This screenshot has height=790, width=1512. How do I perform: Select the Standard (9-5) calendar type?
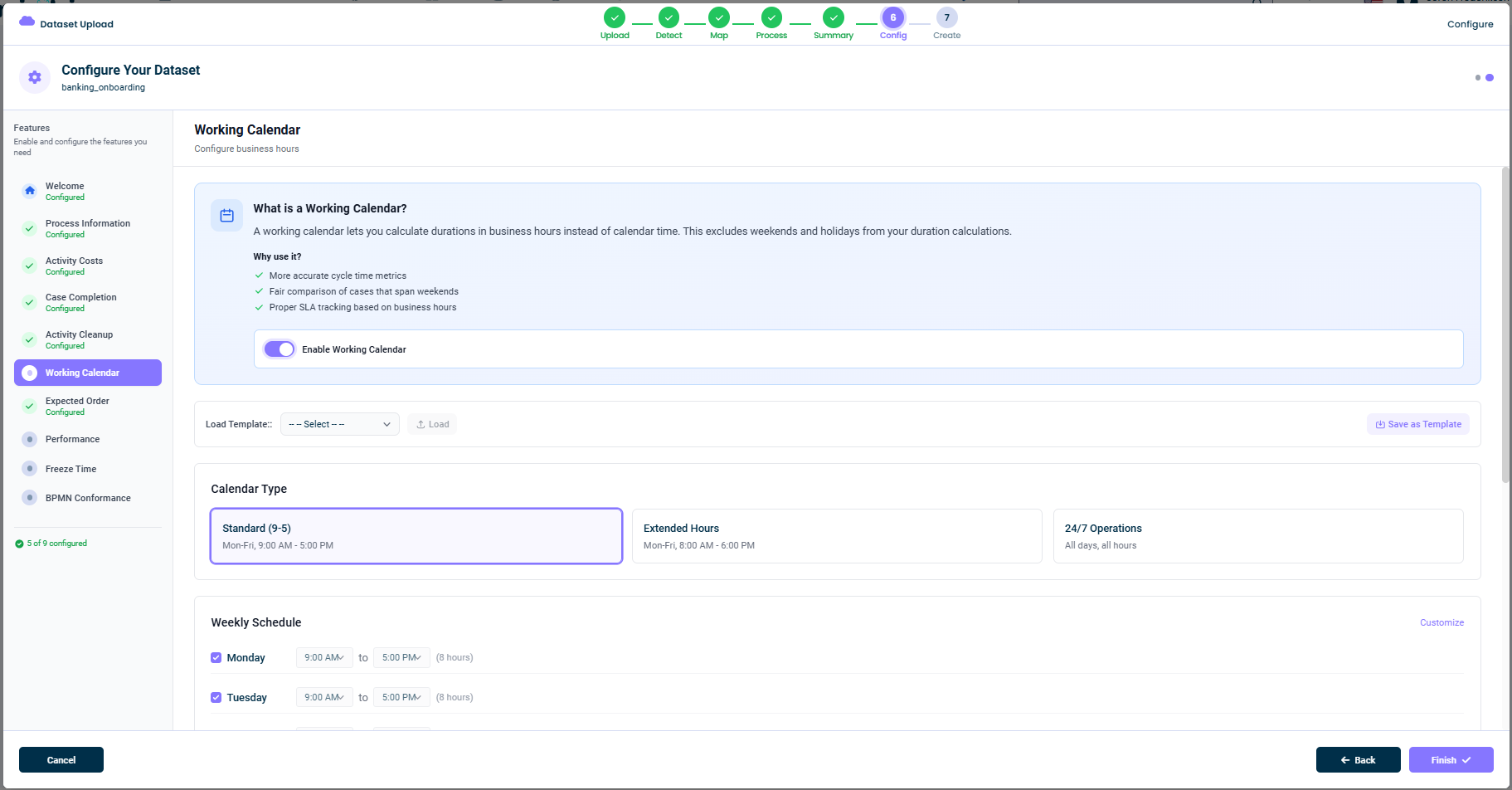(416, 536)
